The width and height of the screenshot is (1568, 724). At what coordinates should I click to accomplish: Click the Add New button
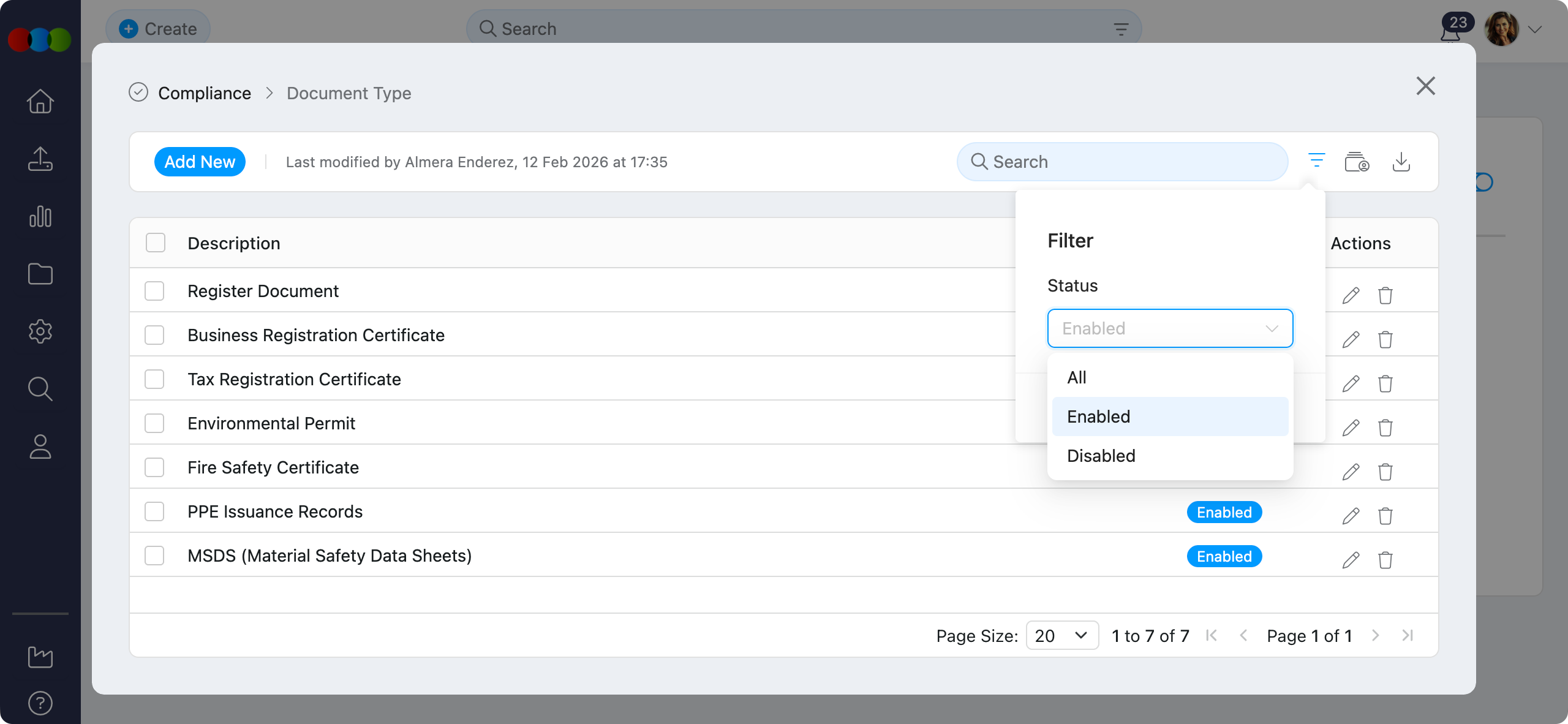[200, 162]
